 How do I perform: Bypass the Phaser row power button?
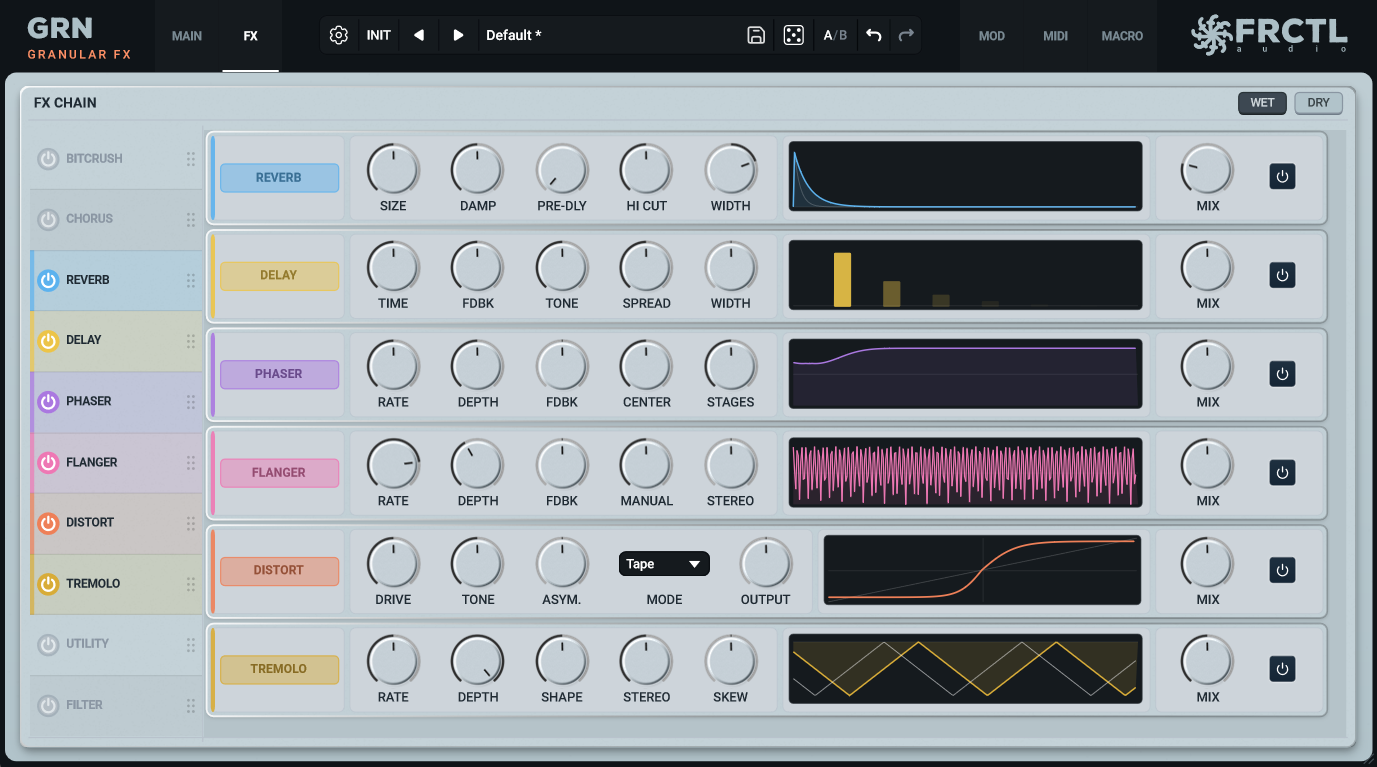tap(1282, 374)
